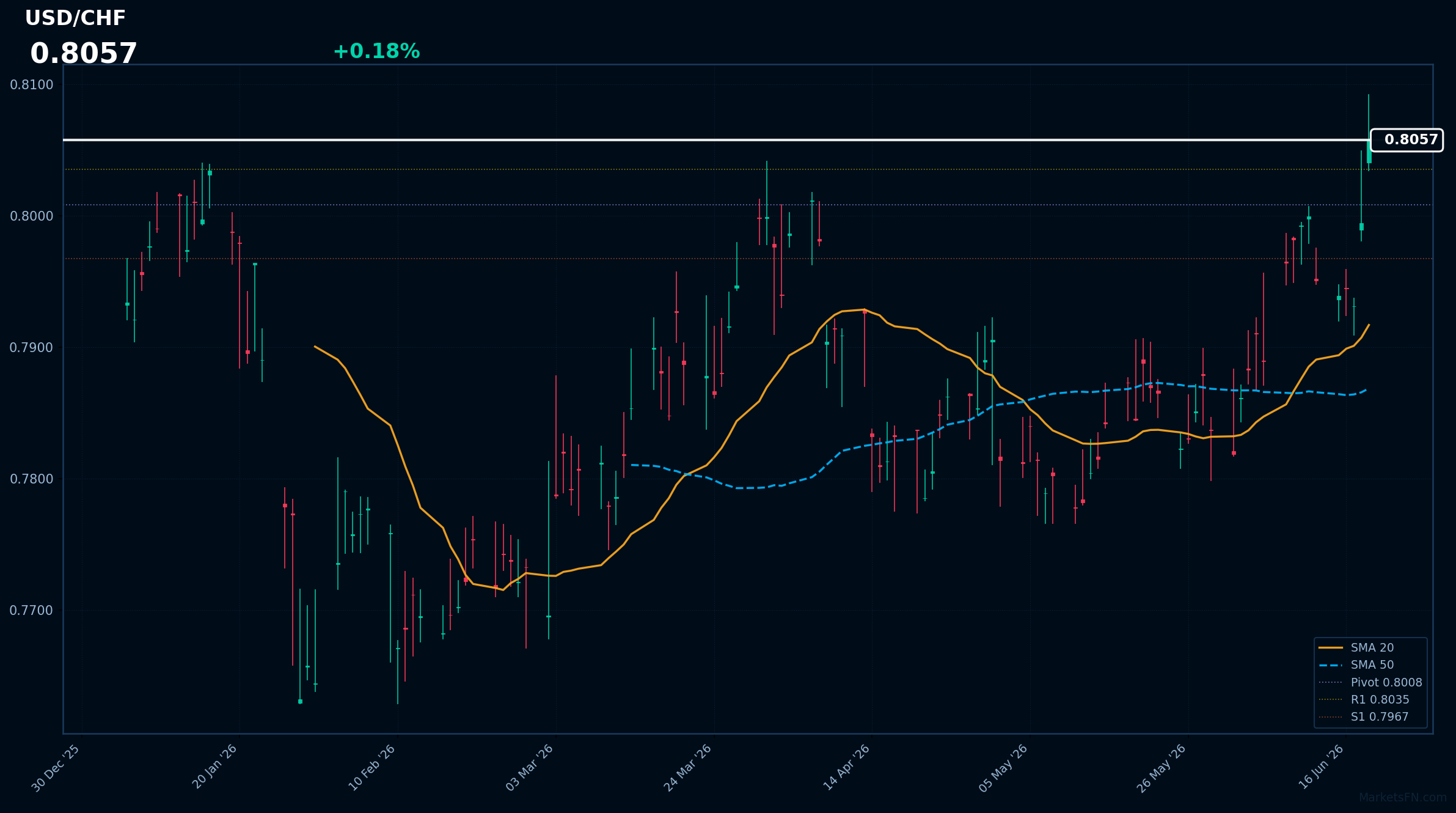The image size is (1456, 813).
Task: Click the 24 Mar '26 date label
Action: pyautogui.click(x=688, y=768)
